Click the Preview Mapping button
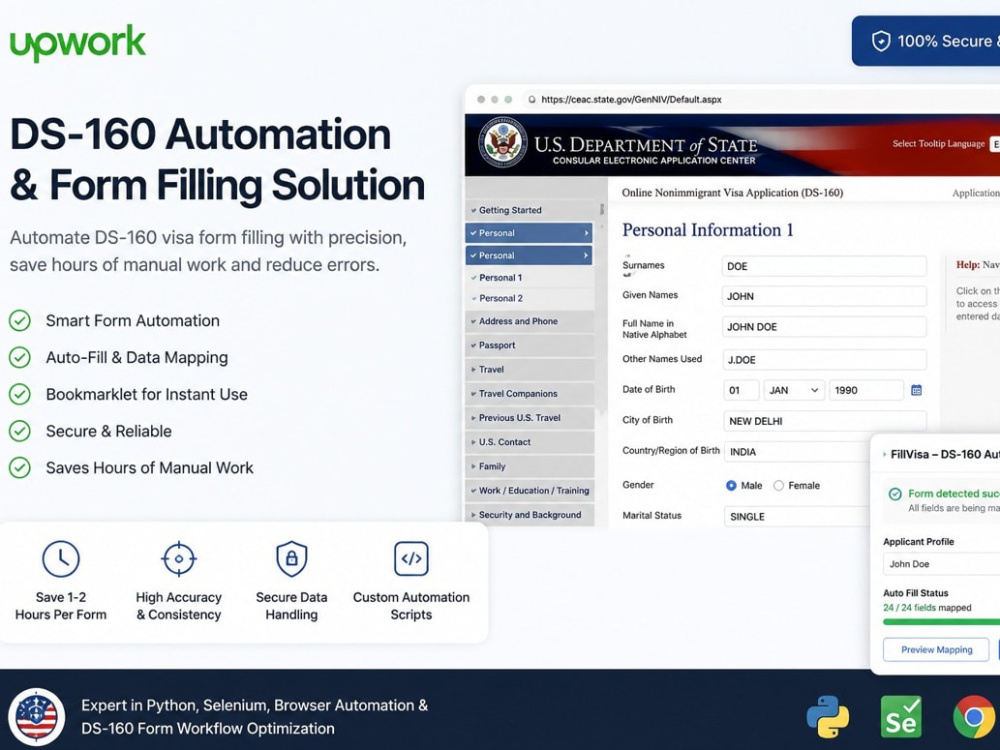Image resolution: width=1000 pixels, height=750 pixels. point(936,649)
